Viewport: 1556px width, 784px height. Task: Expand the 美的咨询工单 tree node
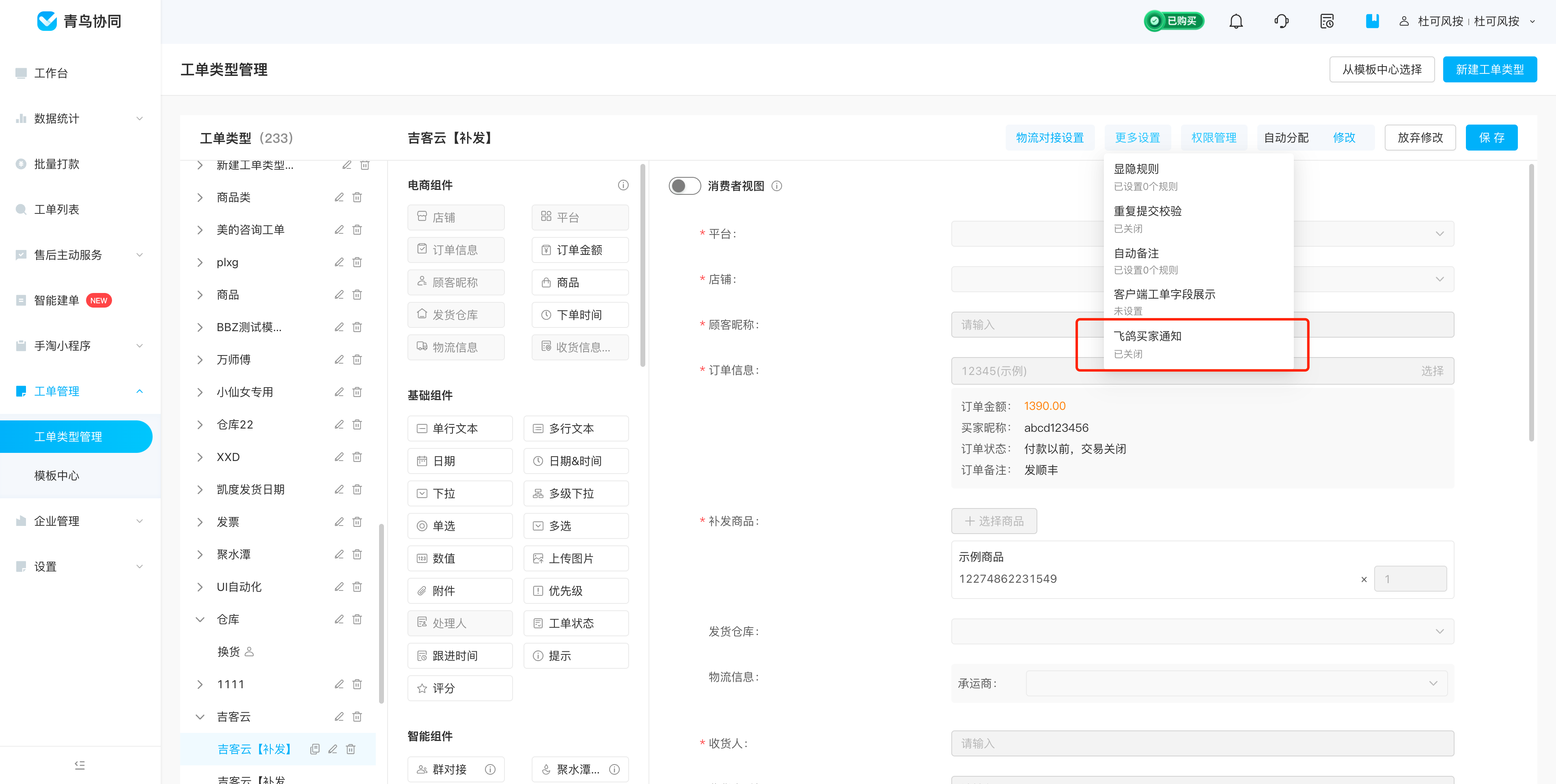[200, 230]
